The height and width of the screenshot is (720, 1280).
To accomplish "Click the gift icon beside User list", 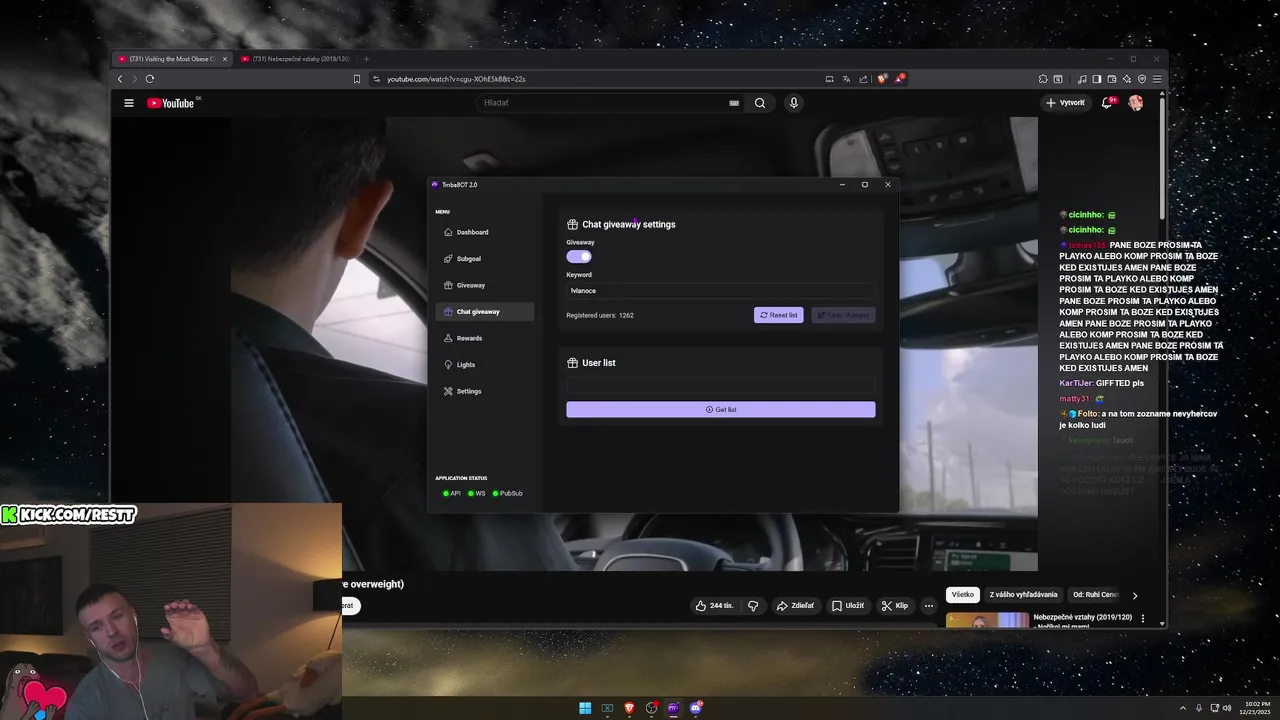I will pyautogui.click(x=572, y=363).
